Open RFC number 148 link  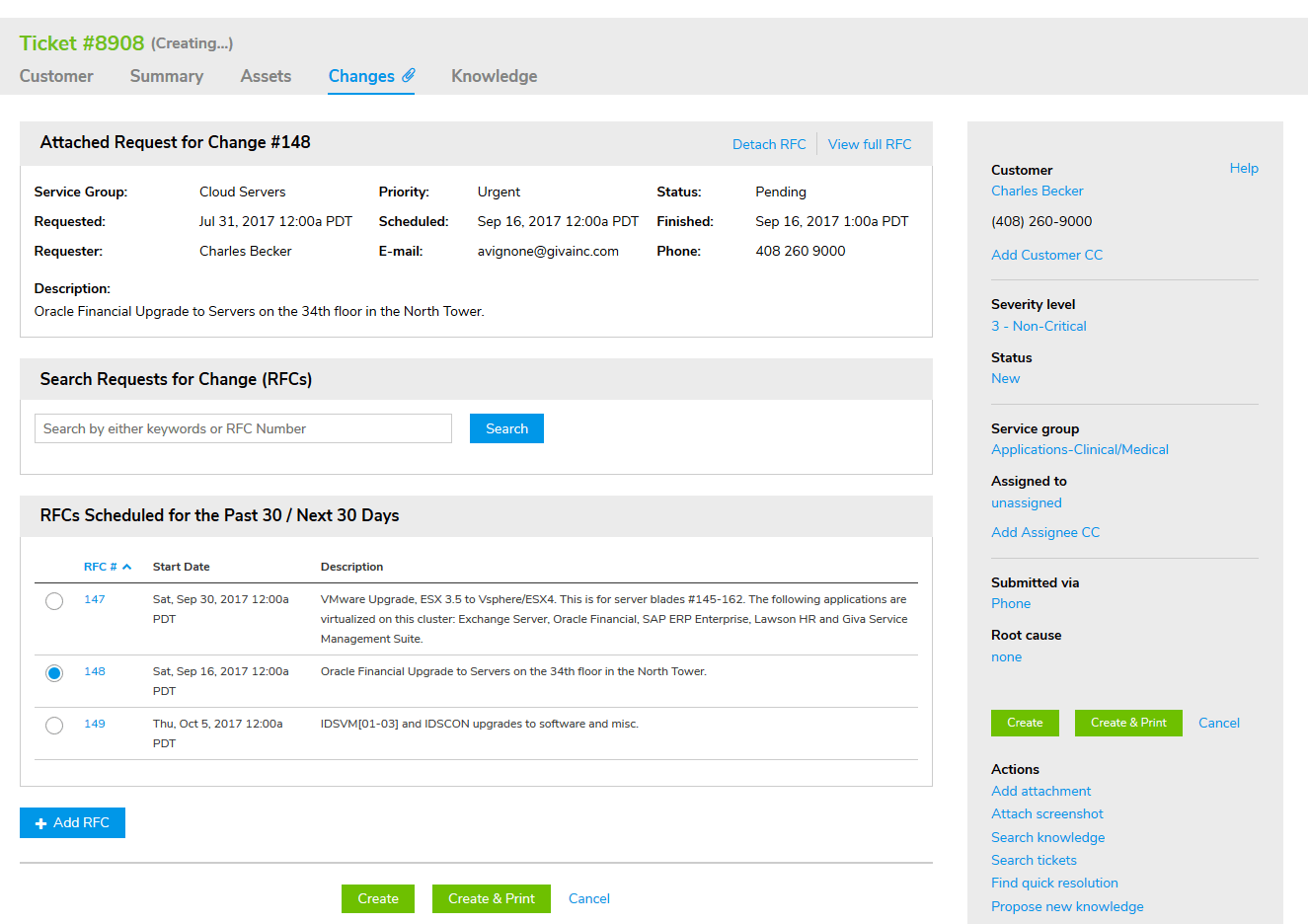(95, 671)
